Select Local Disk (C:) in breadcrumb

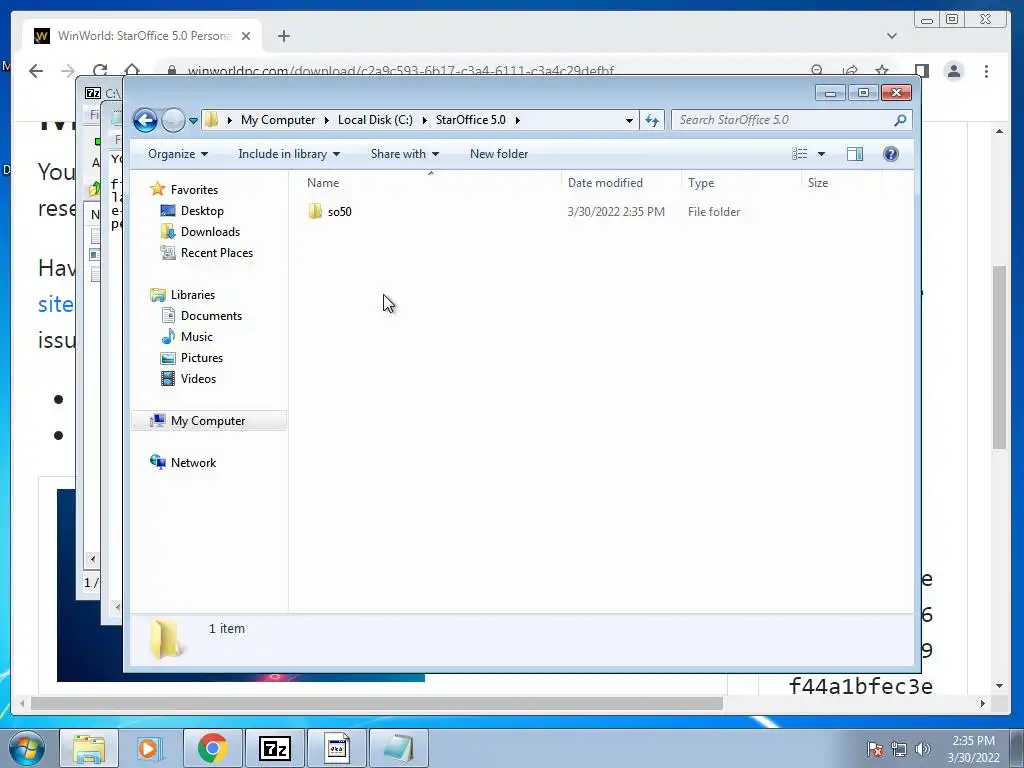click(375, 120)
